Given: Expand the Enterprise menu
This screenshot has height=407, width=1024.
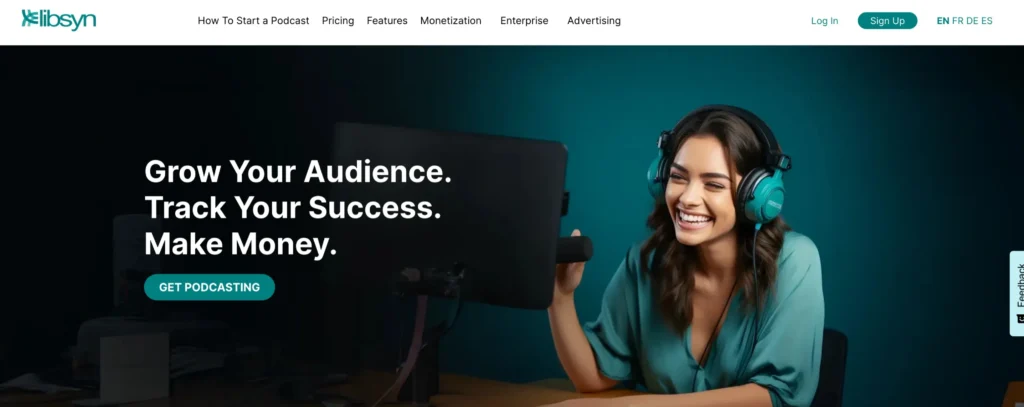Looking at the screenshot, I should point(524,21).
